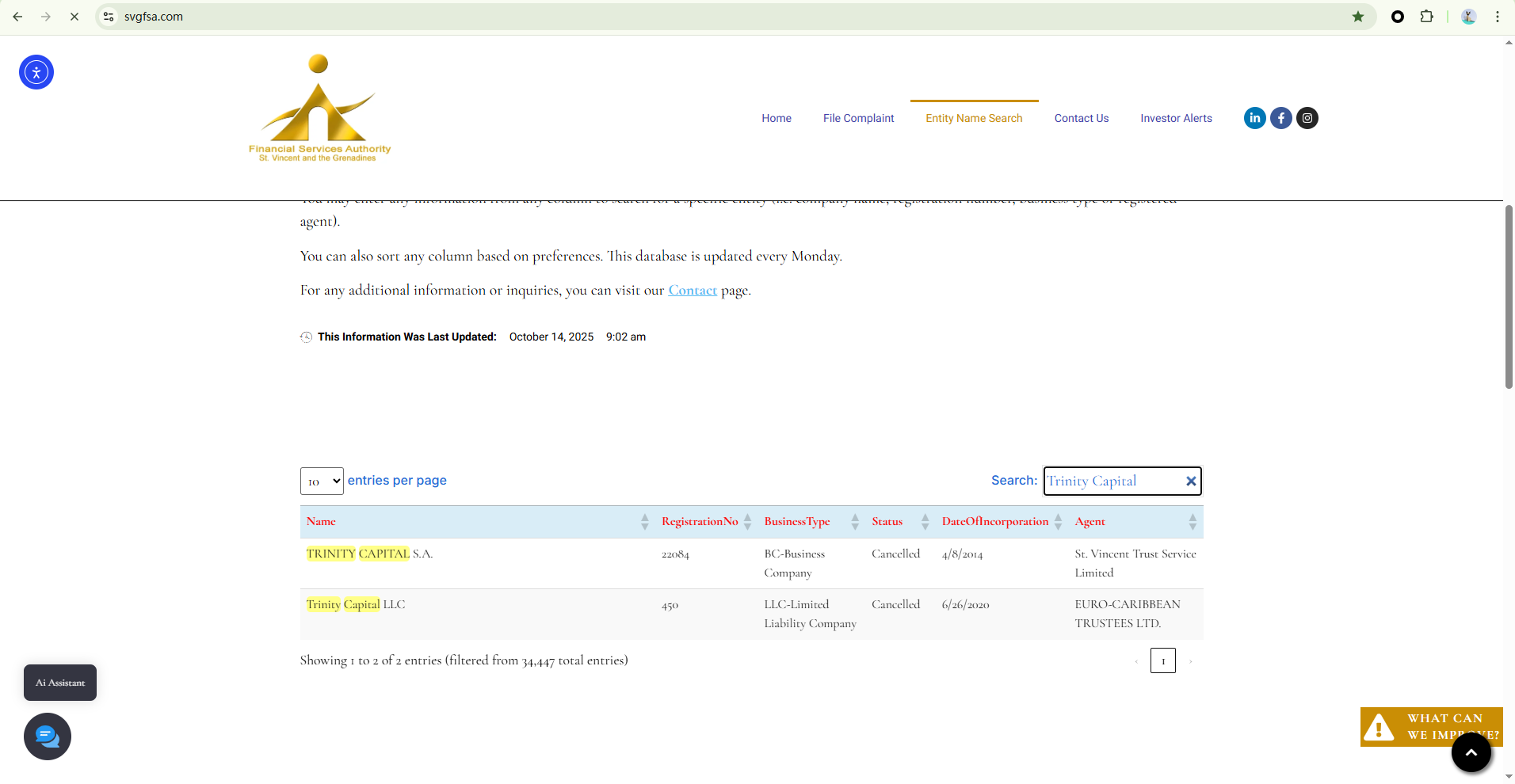
Task: Click the Ai Assistant button
Action: pos(60,683)
